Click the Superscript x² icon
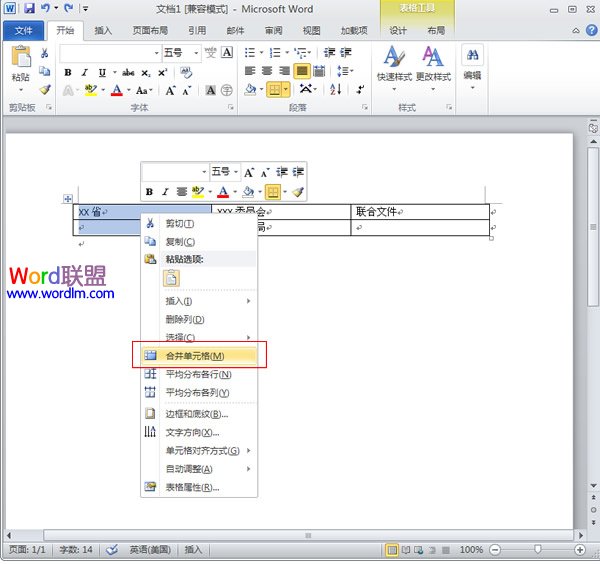The width and height of the screenshot is (600, 564). pos(163,73)
